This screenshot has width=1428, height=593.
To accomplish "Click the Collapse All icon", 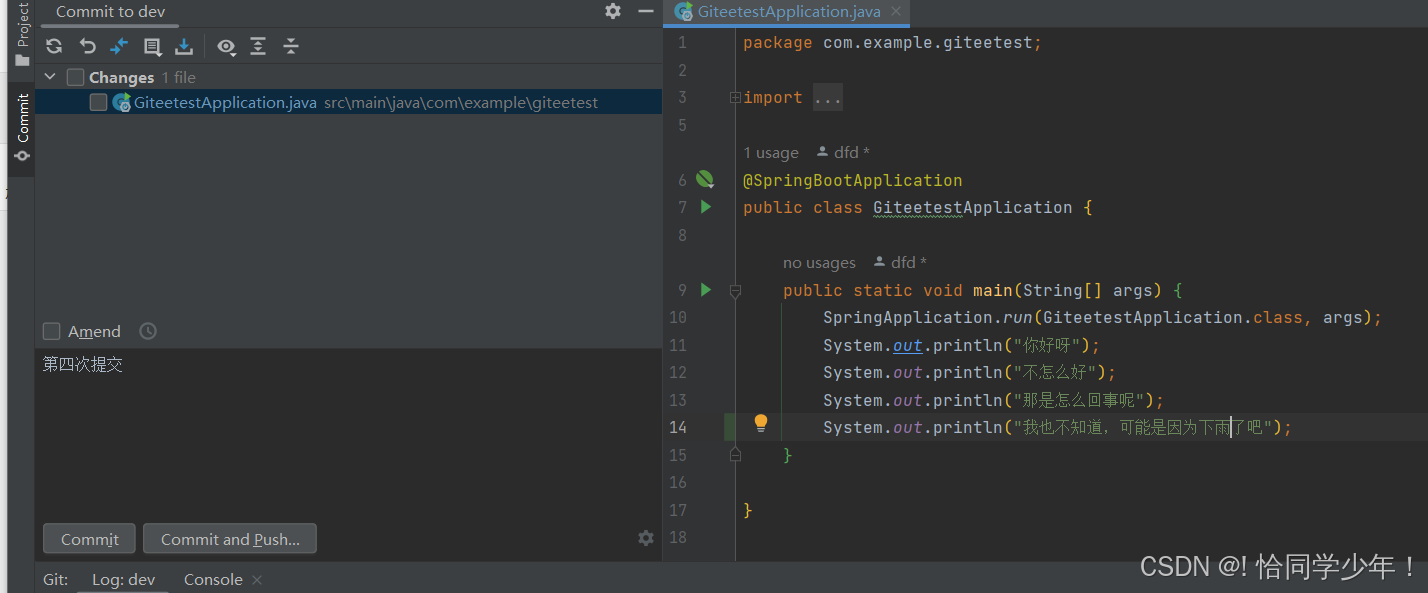I will [291, 46].
